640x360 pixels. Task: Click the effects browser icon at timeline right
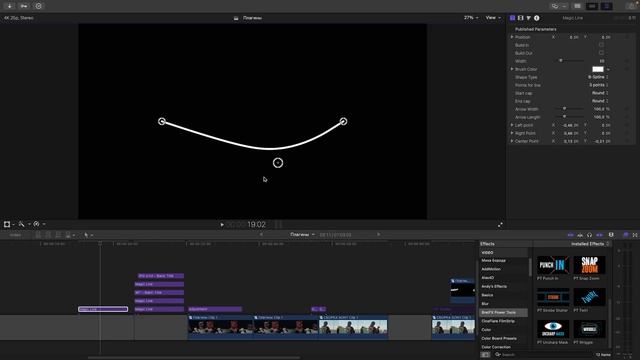pyautogui.click(x=625, y=235)
